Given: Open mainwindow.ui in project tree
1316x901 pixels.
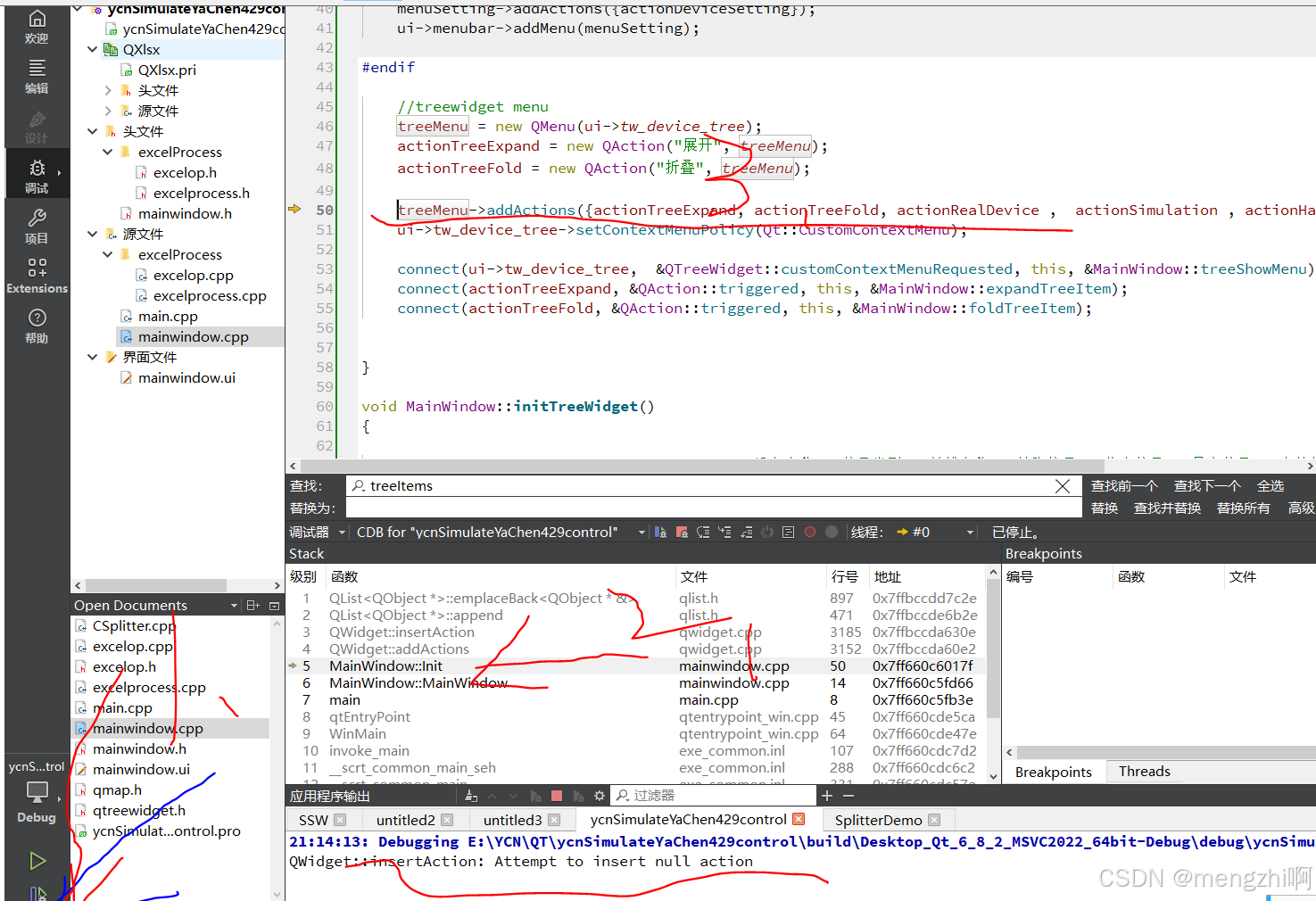Looking at the screenshot, I should tap(186, 377).
